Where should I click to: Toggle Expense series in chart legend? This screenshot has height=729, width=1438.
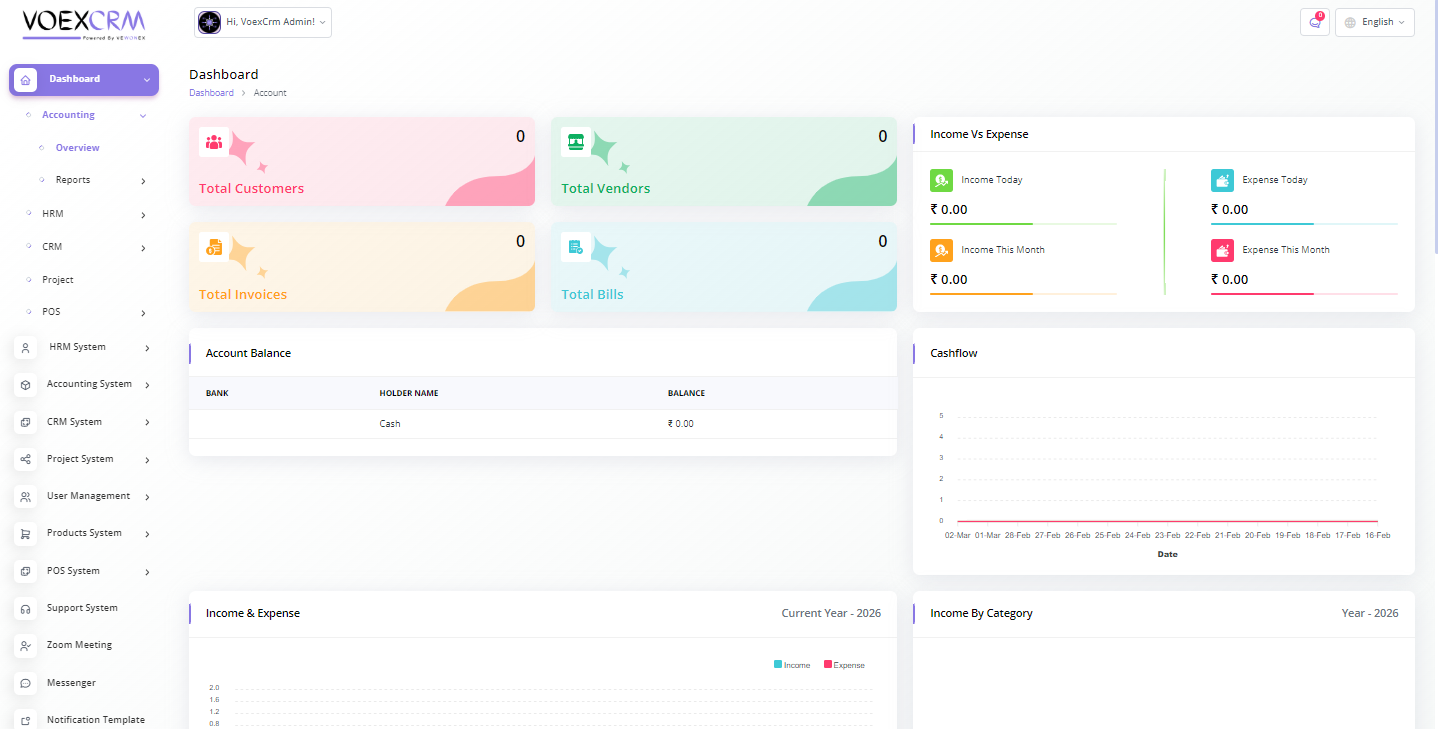tap(844, 665)
